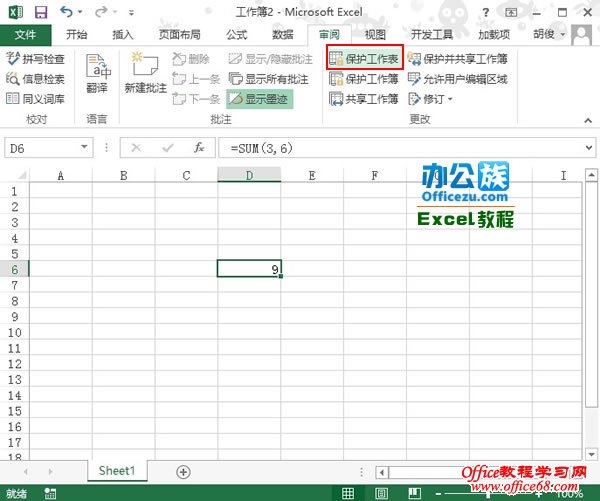Select row 10 header
The width and height of the screenshot is (600, 501).
[x=15, y=332]
